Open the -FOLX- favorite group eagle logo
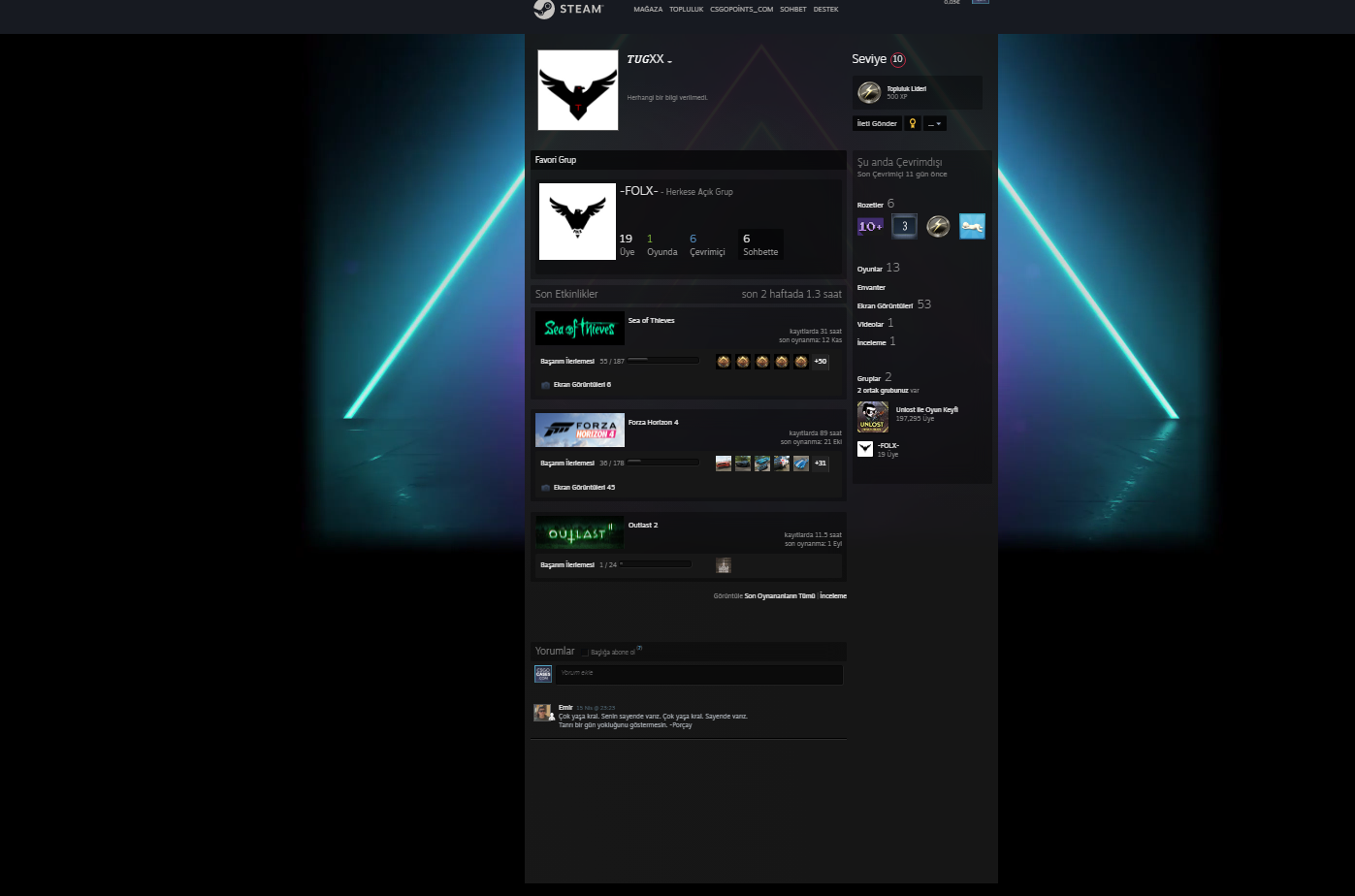The image size is (1355, 896). pos(577,221)
